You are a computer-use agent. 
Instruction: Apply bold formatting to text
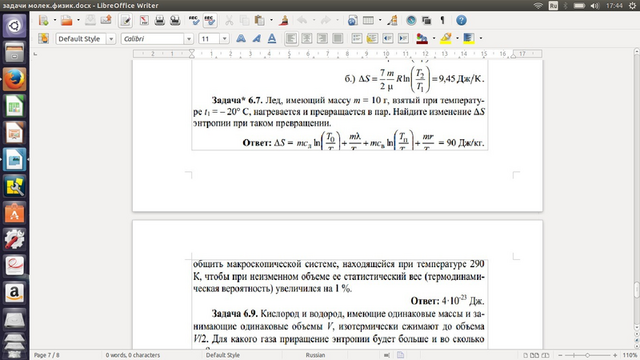tap(241, 39)
